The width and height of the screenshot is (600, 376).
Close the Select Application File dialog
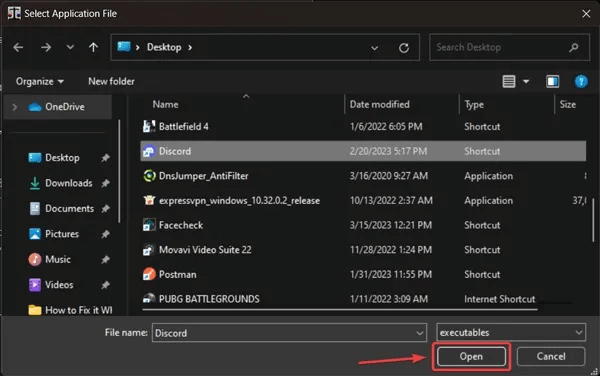click(586, 14)
